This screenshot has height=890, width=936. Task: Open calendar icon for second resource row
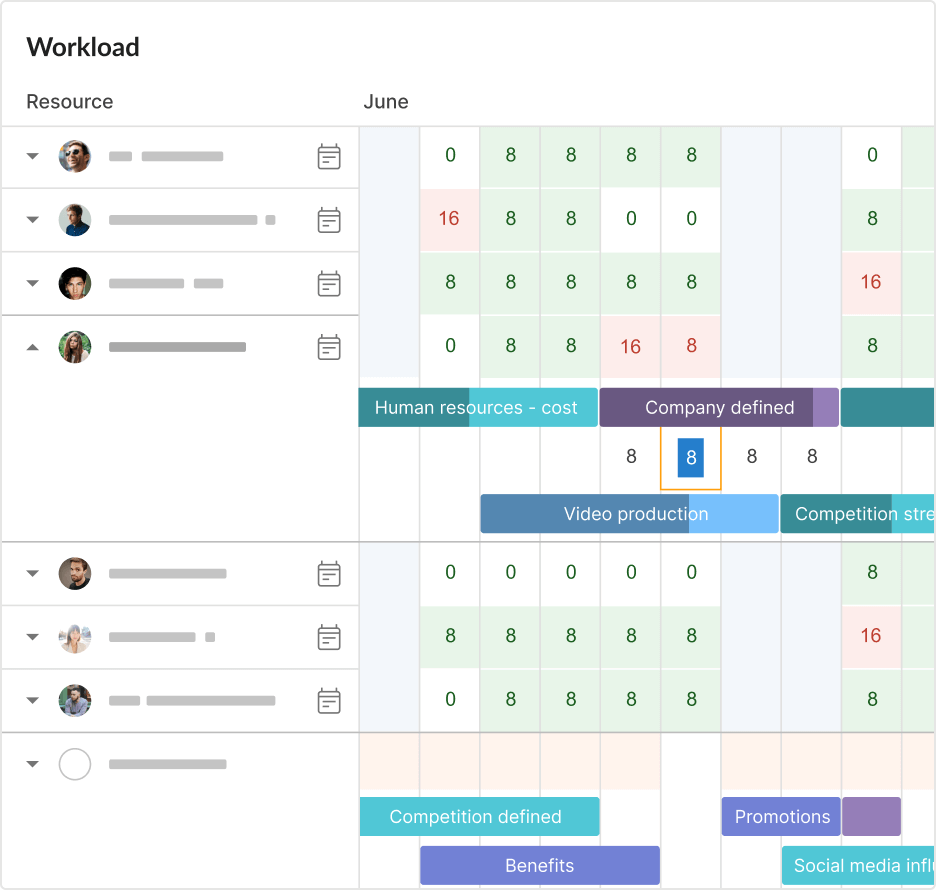pos(329,220)
